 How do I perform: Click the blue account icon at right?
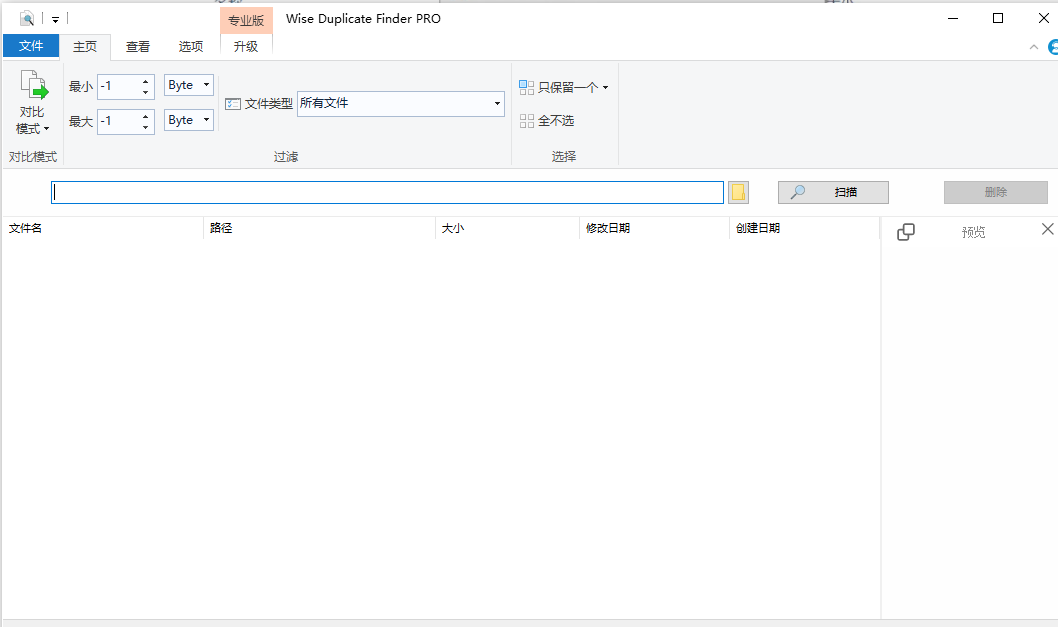(x=1053, y=47)
